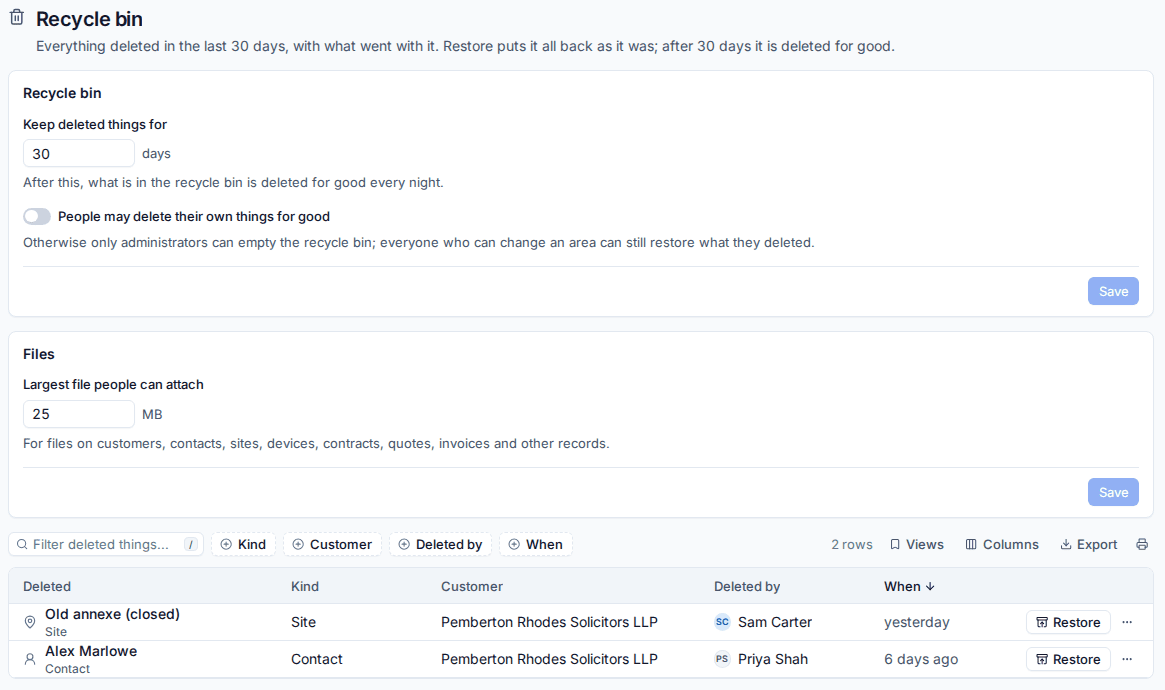This screenshot has width=1165, height=690.
Task: Open more options for Alex Marlowe row
Action: (1127, 660)
